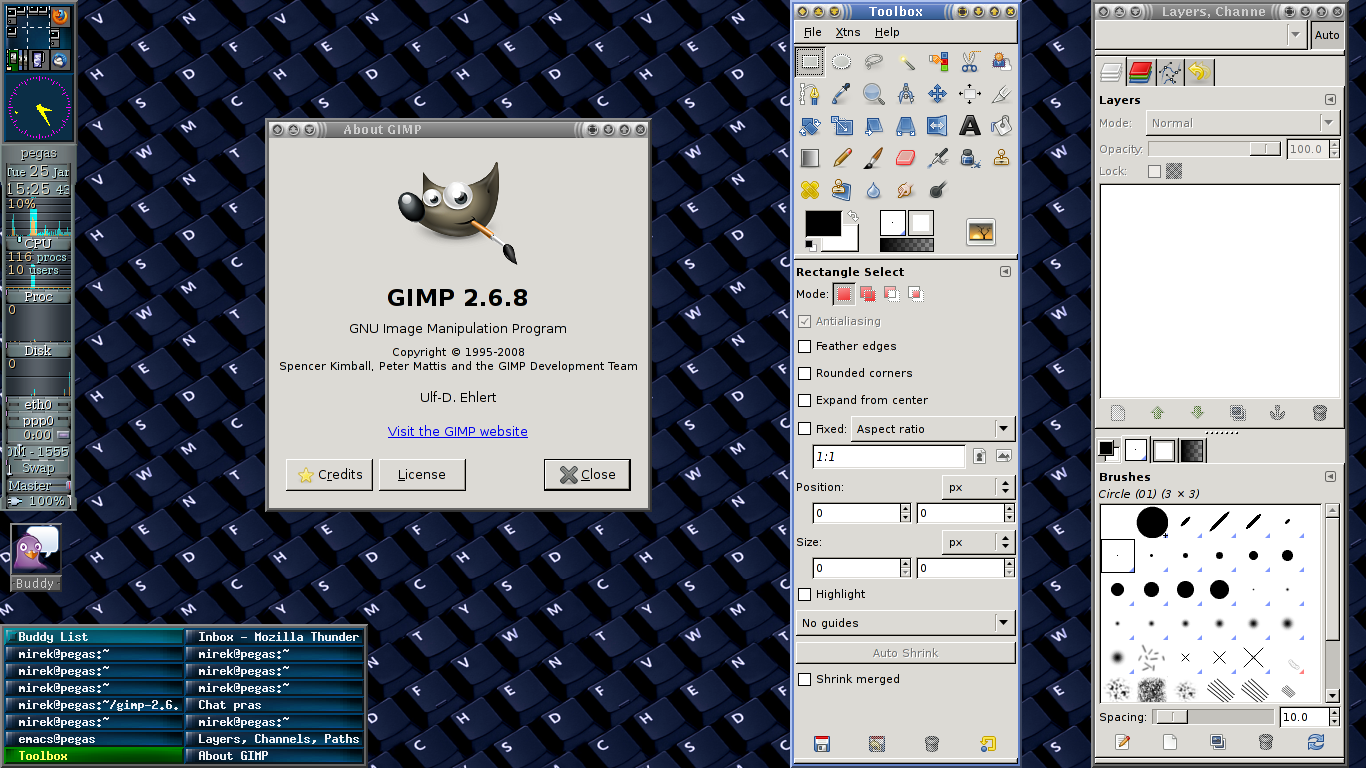The height and width of the screenshot is (768, 1366).
Task: Click the Credits button
Action: (330, 475)
